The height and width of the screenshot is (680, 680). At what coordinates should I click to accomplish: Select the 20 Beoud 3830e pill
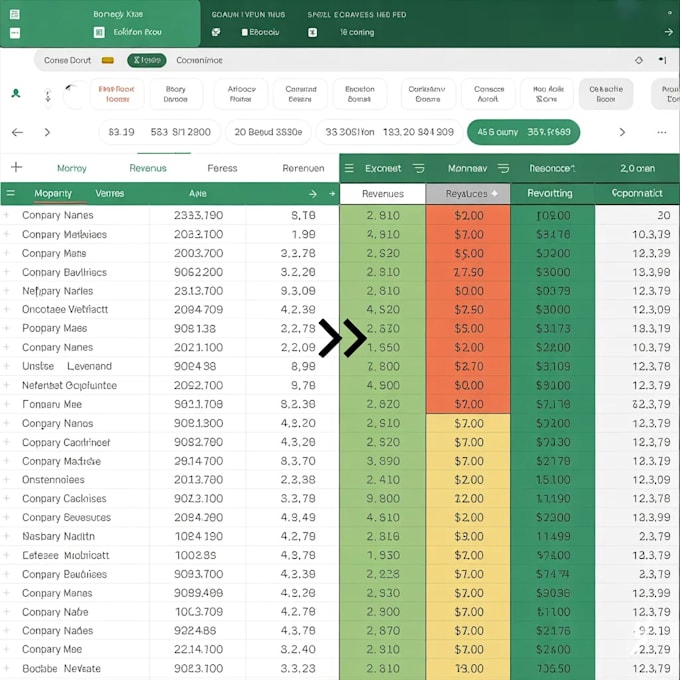pos(268,132)
